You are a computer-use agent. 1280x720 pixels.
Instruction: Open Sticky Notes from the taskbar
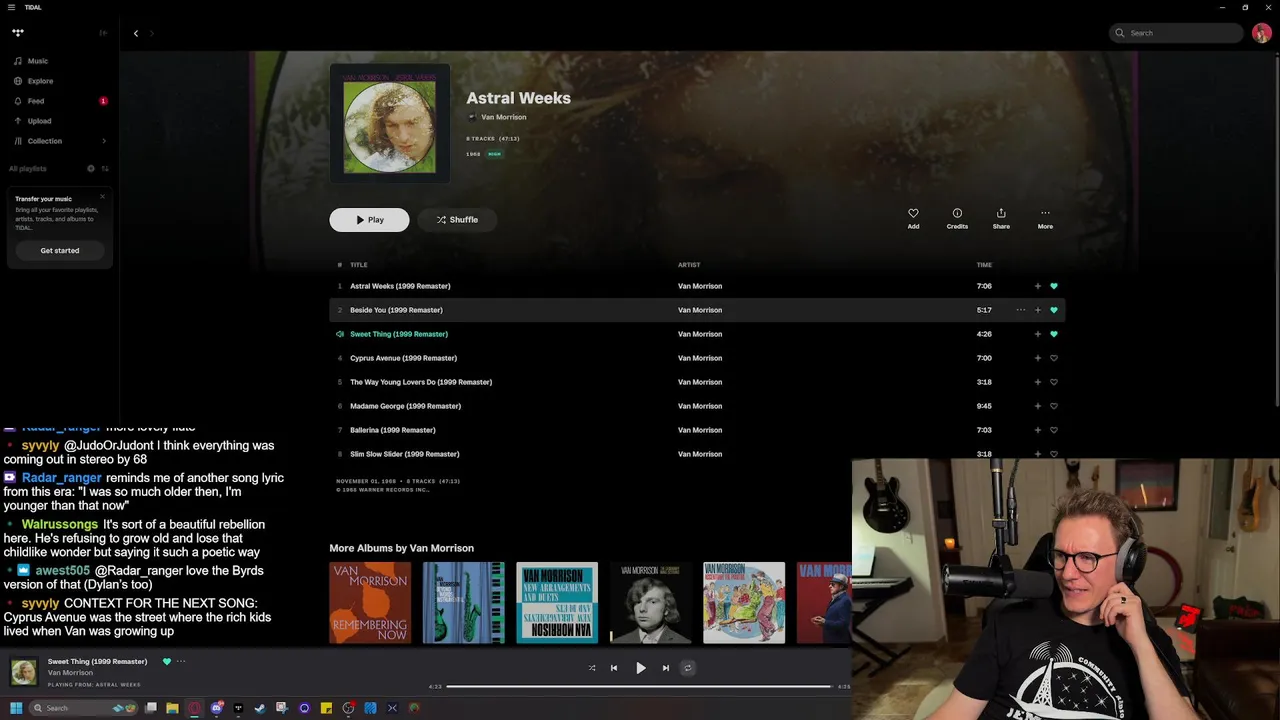326,708
